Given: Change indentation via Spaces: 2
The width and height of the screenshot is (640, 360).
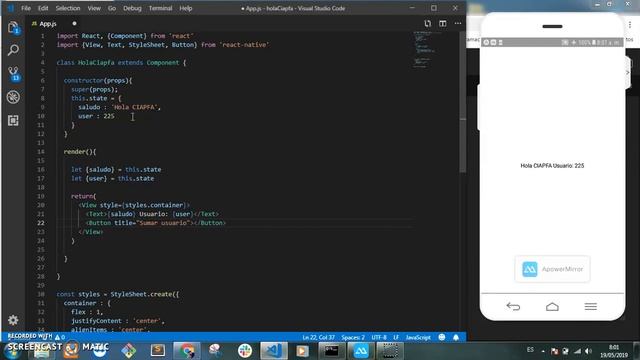Looking at the screenshot, I should (x=353, y=337).
